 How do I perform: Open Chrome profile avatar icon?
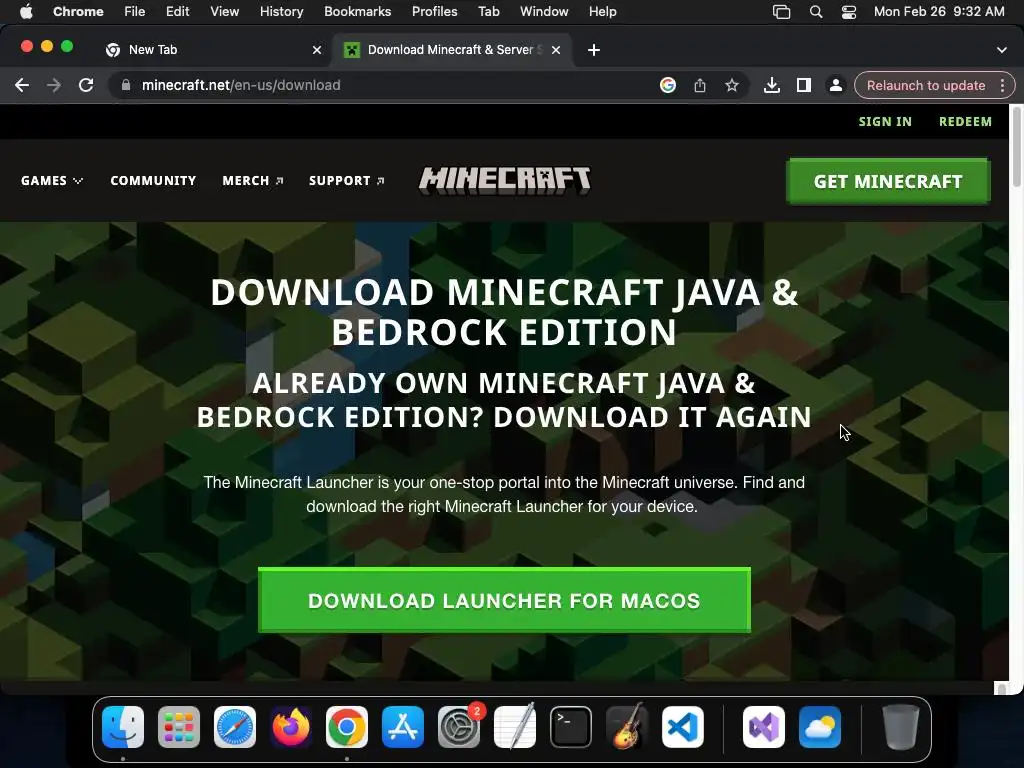(836, 85)
